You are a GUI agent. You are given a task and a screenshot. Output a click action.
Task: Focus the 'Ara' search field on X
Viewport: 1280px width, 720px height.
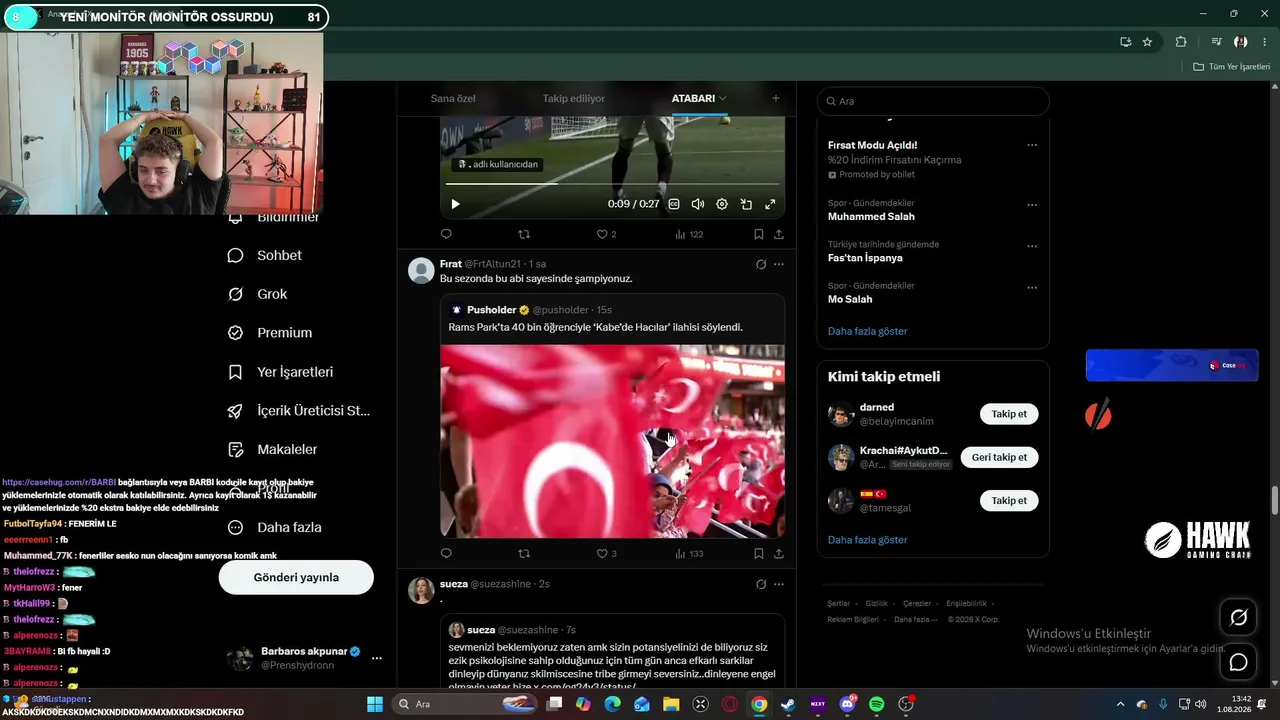pyautogui.click(x=933, y=101)
